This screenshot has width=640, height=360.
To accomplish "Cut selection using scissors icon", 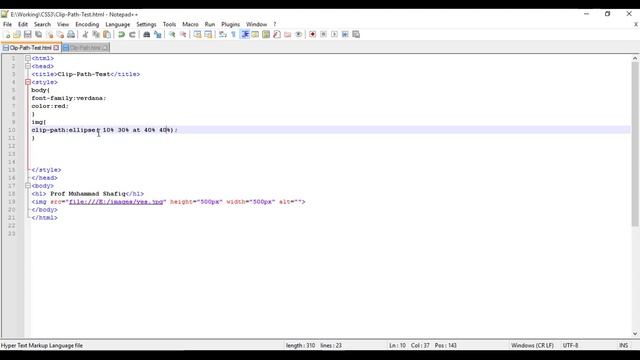I will point(85,35).
